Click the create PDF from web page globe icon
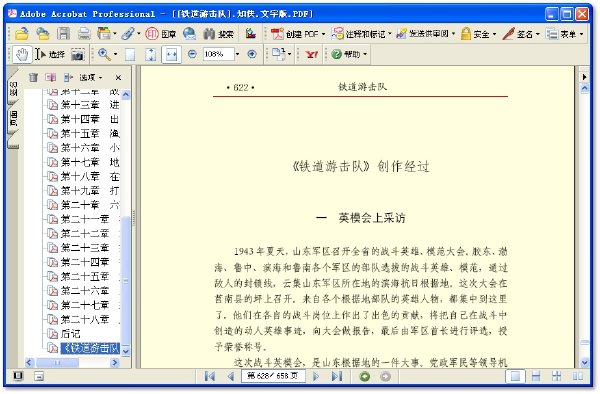Image resolution: width=600 pixels, height=394 pixels. point(189,34)
